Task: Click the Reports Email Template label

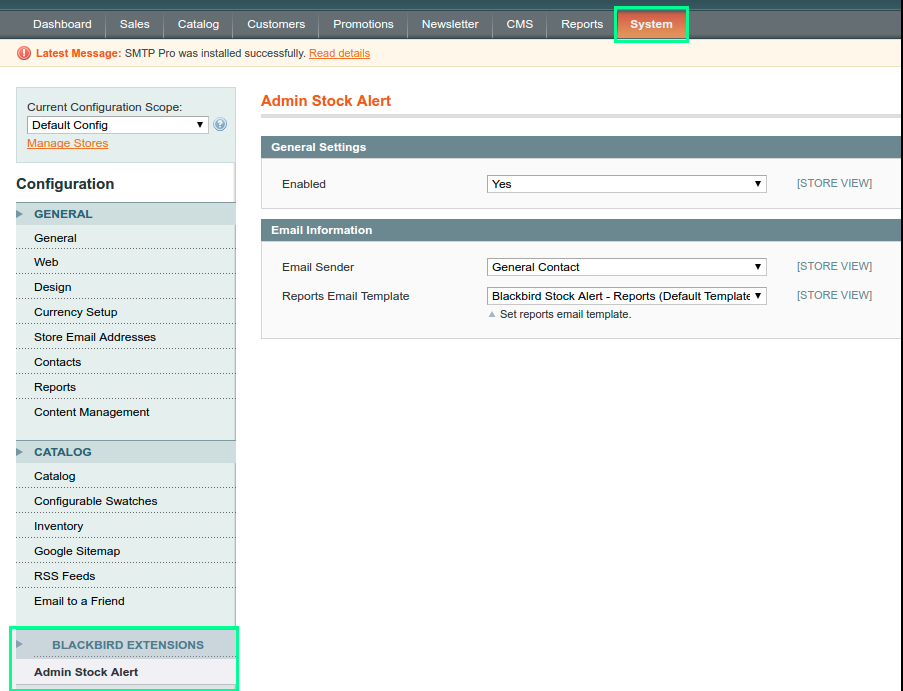Action: tap(346, 296)
